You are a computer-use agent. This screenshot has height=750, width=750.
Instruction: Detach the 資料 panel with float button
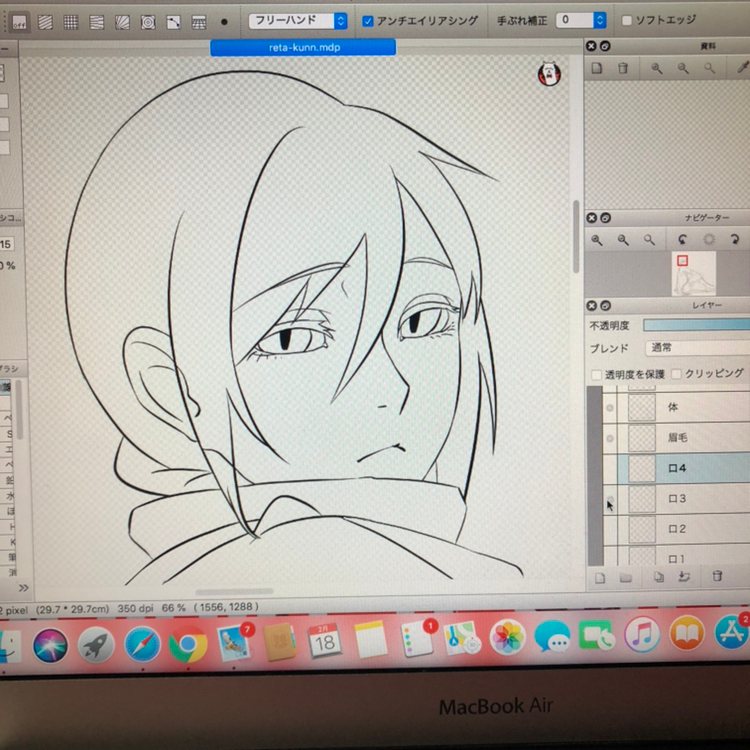[605, 46]
